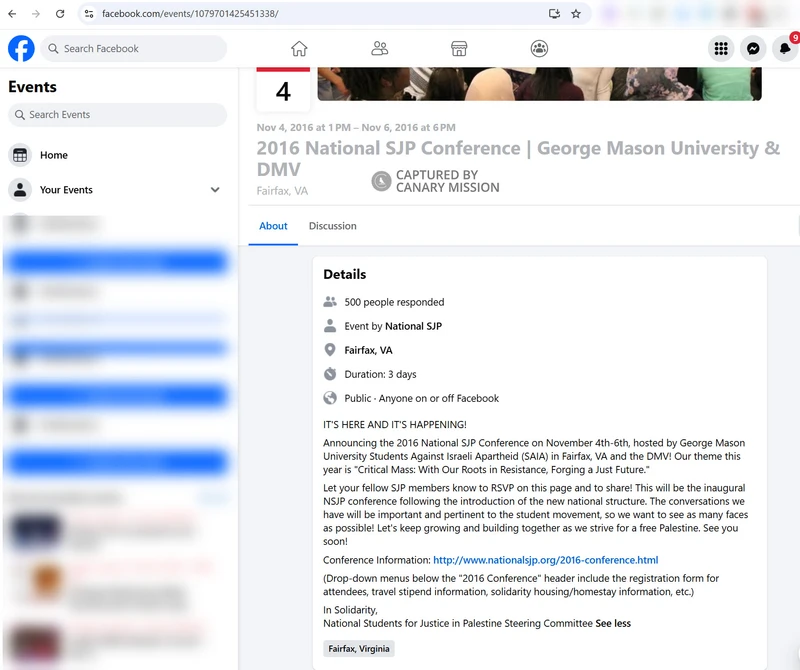Switch to the Discussion tab

pyautogui.click(x=333, y=226)
